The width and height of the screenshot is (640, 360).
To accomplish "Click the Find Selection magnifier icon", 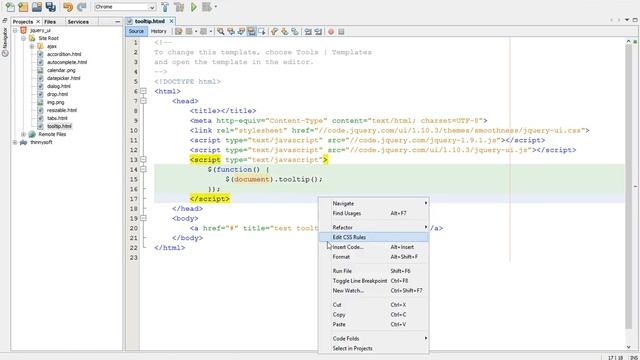I will tap(220, 31).
